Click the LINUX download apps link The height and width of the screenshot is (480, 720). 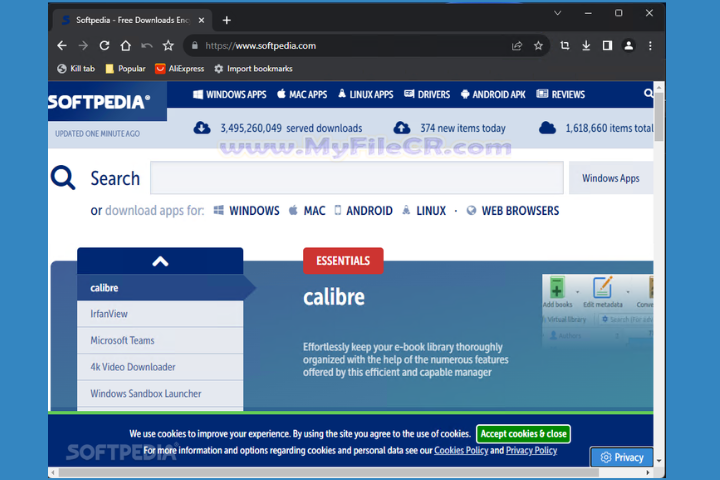[x=424, y=211]
